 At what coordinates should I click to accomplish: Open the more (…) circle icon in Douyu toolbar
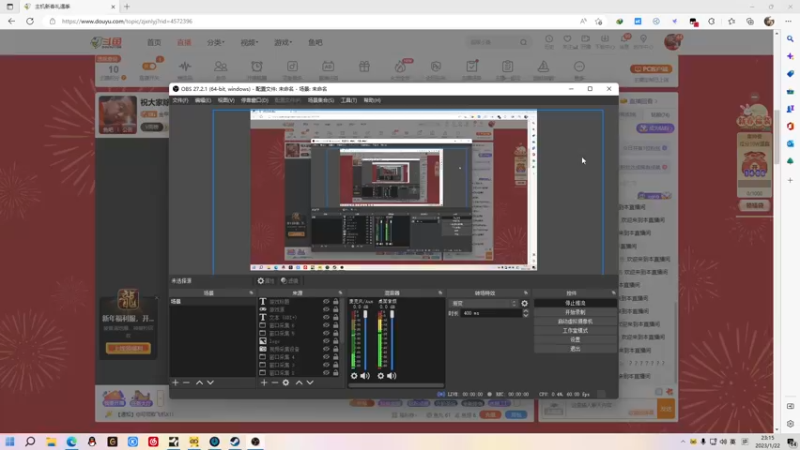click(x=579, y=66)
